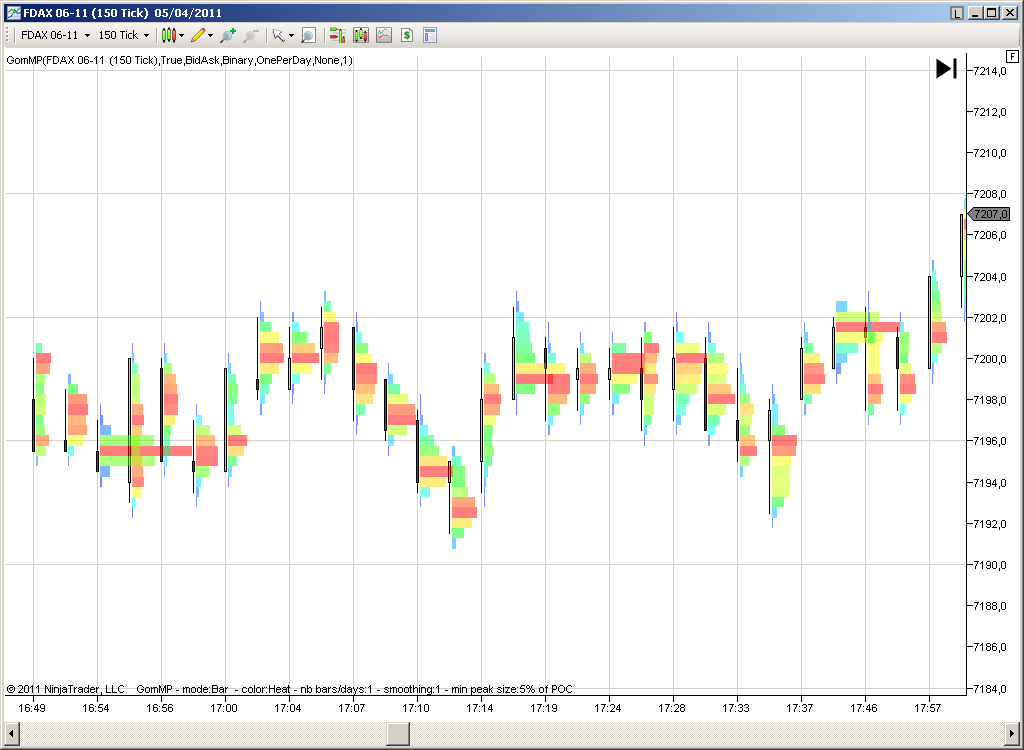Open the strategies dollar sign icon
1024x750 pixels.
tap(407, 35)
